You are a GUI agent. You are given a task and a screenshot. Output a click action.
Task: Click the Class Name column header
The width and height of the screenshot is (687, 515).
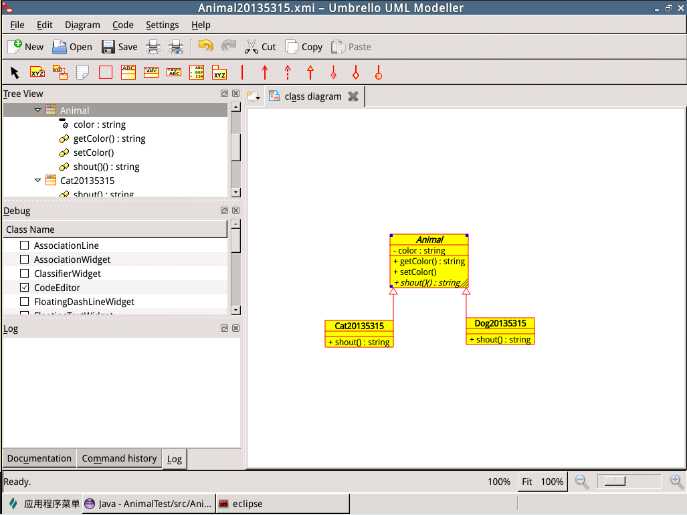[x=115, y=229]
